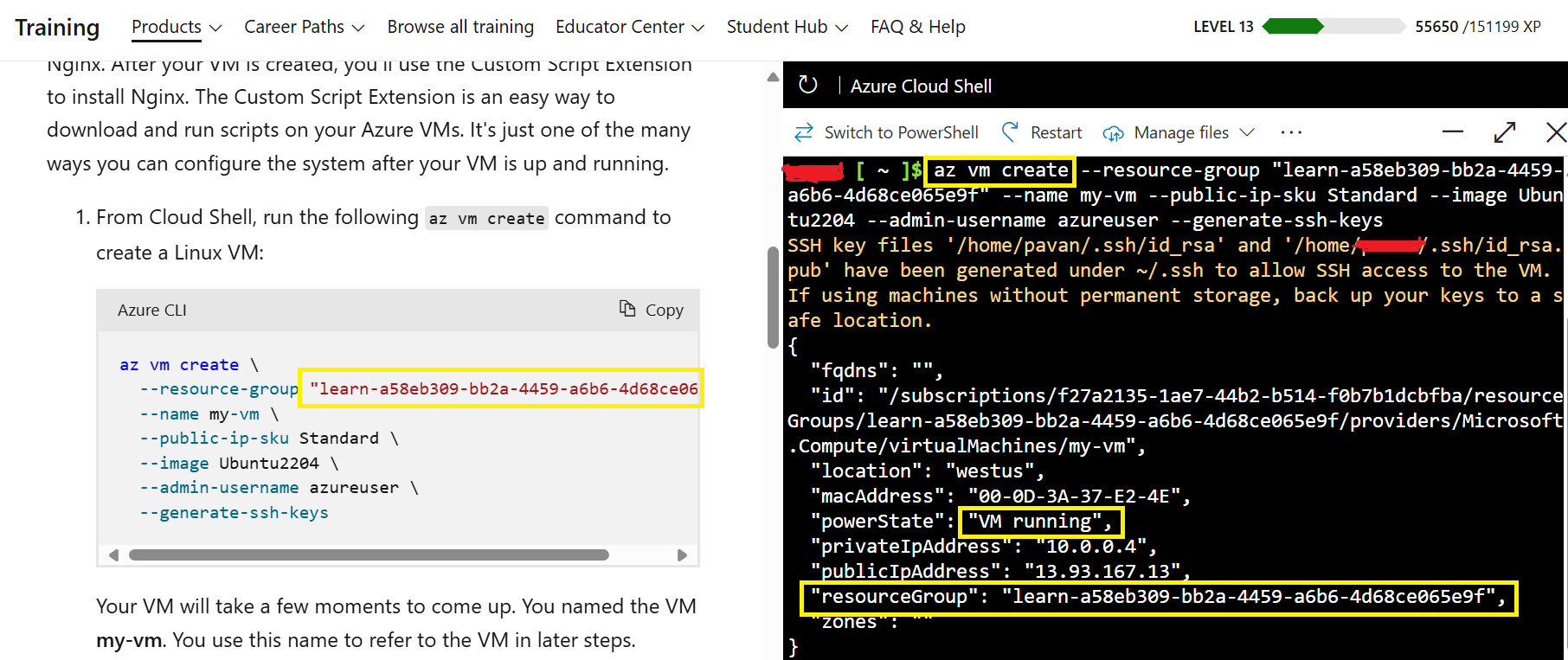The image size is (1568, 660).
Task: Click the Restart arrow icon
Action: (1010, 131)
